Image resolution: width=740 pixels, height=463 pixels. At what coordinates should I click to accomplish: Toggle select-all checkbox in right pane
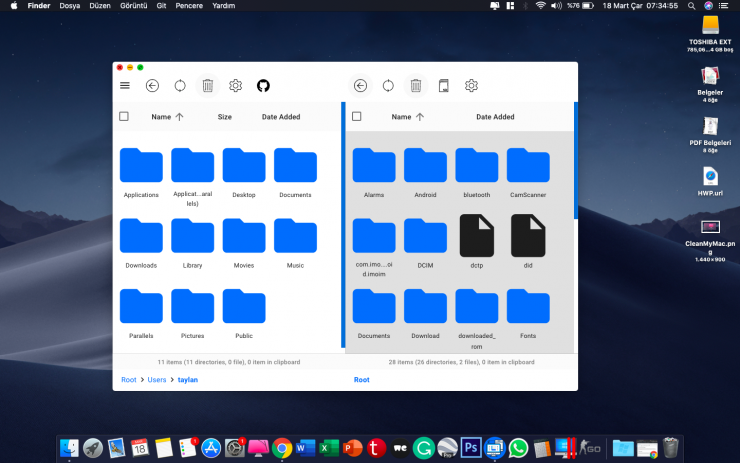point(357,116)
